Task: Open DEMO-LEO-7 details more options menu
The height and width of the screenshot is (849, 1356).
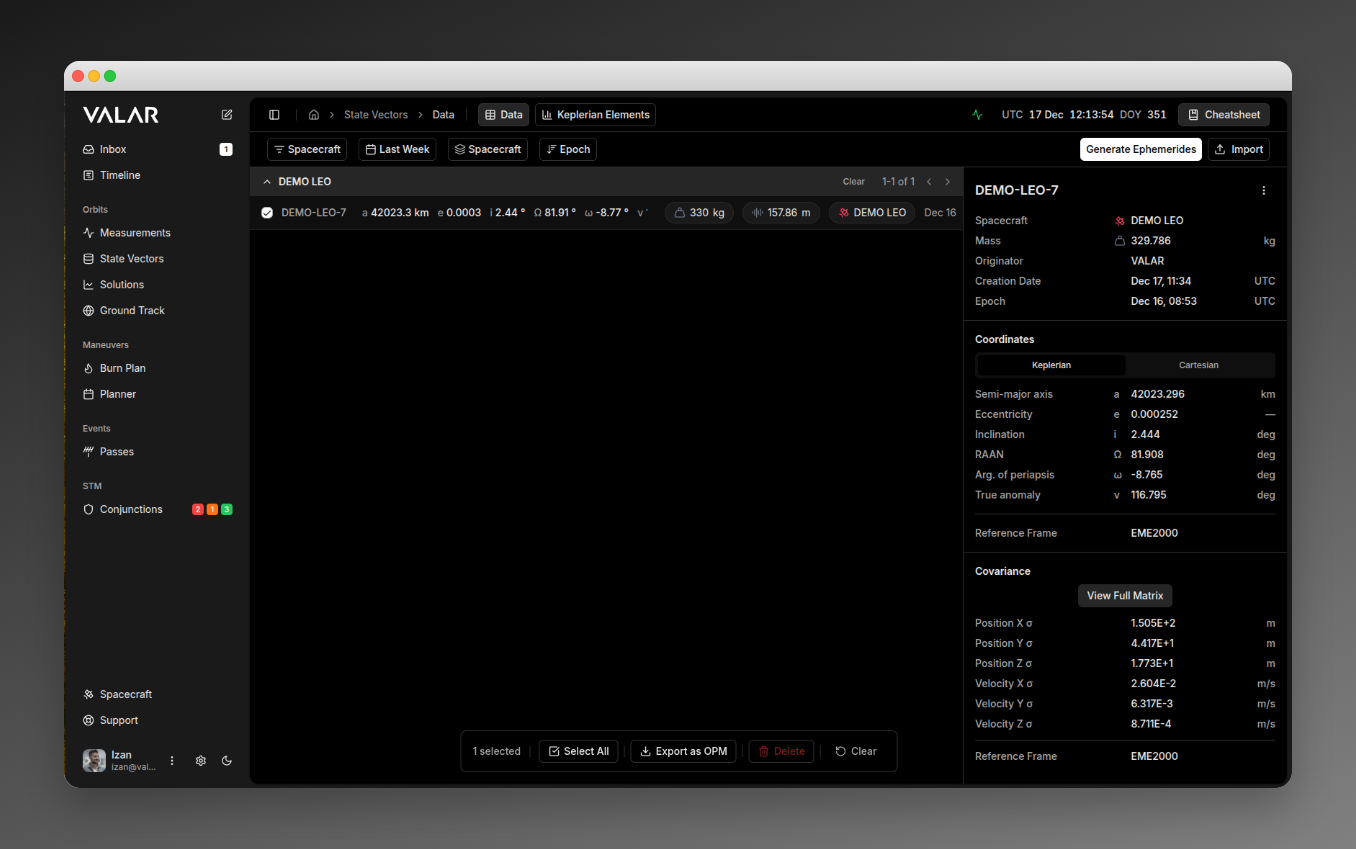Action: pos(1263,191)
